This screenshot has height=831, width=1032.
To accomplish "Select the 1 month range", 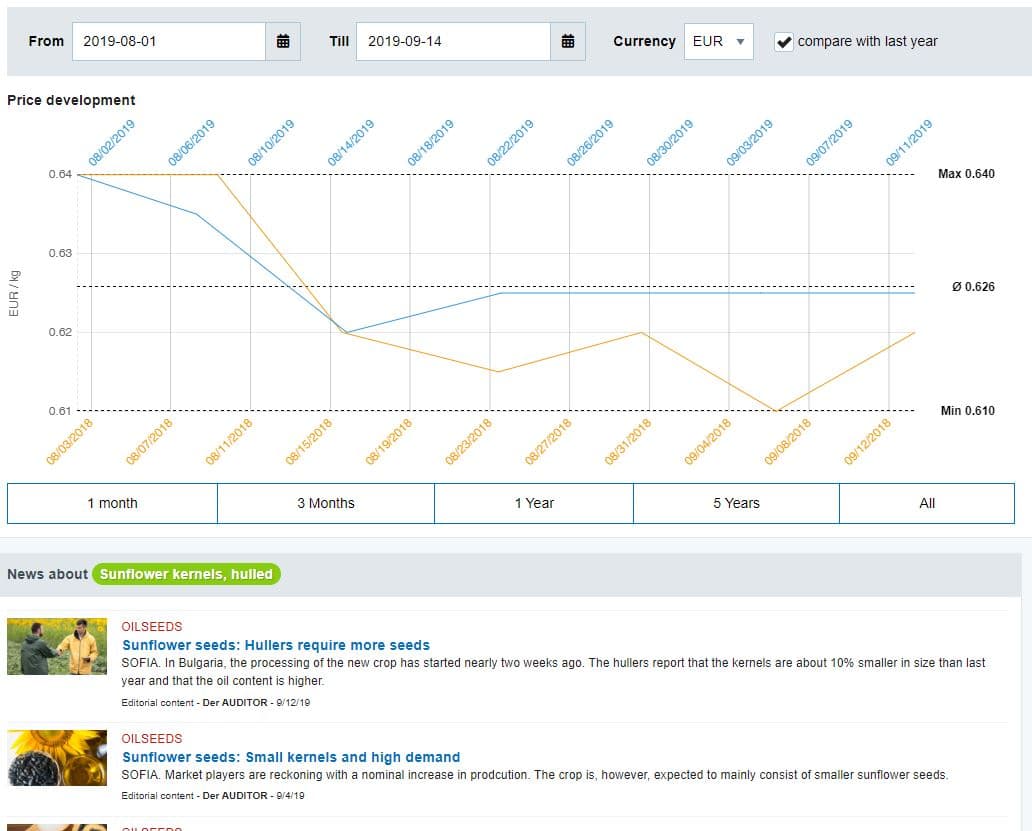I will point(113,503).
